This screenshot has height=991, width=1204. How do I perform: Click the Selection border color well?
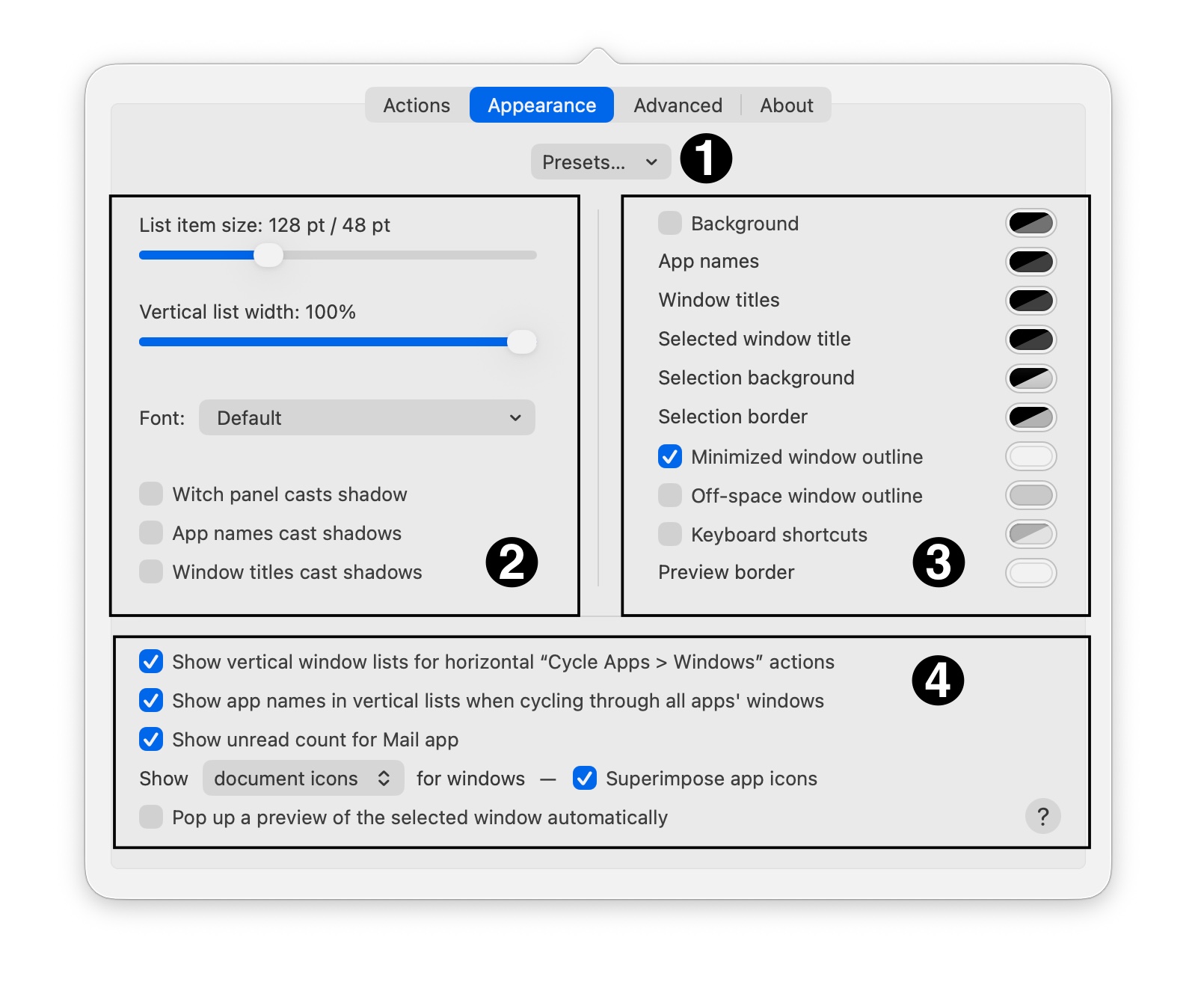coord(1031,417)
